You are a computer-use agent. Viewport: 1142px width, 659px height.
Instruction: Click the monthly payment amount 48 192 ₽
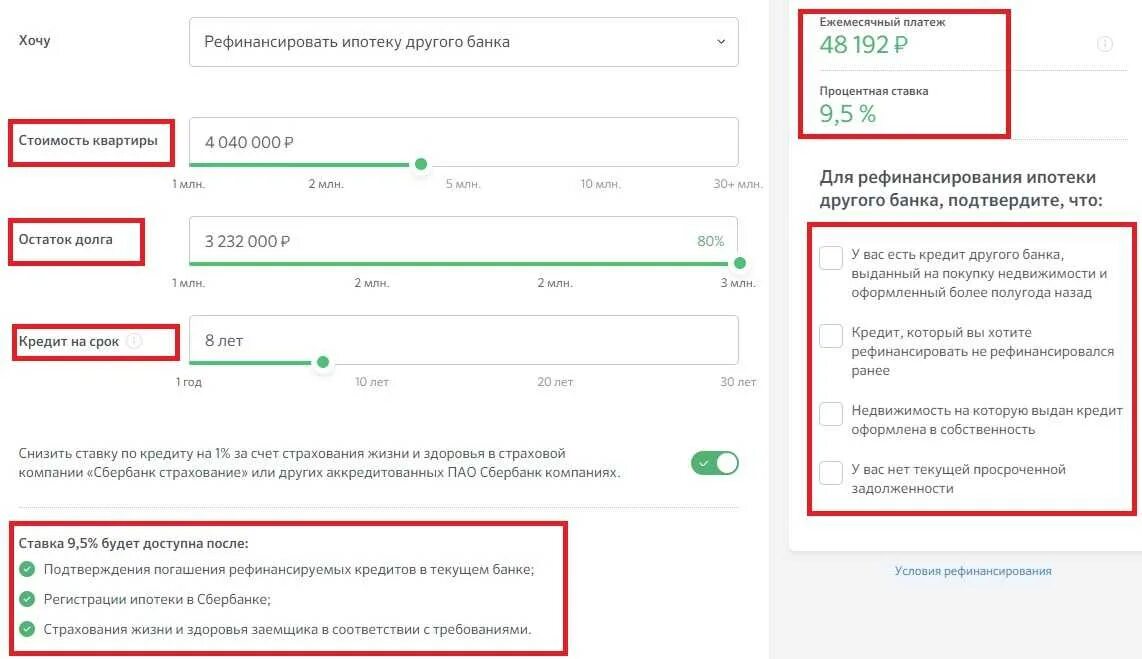(x=863, y=44)
